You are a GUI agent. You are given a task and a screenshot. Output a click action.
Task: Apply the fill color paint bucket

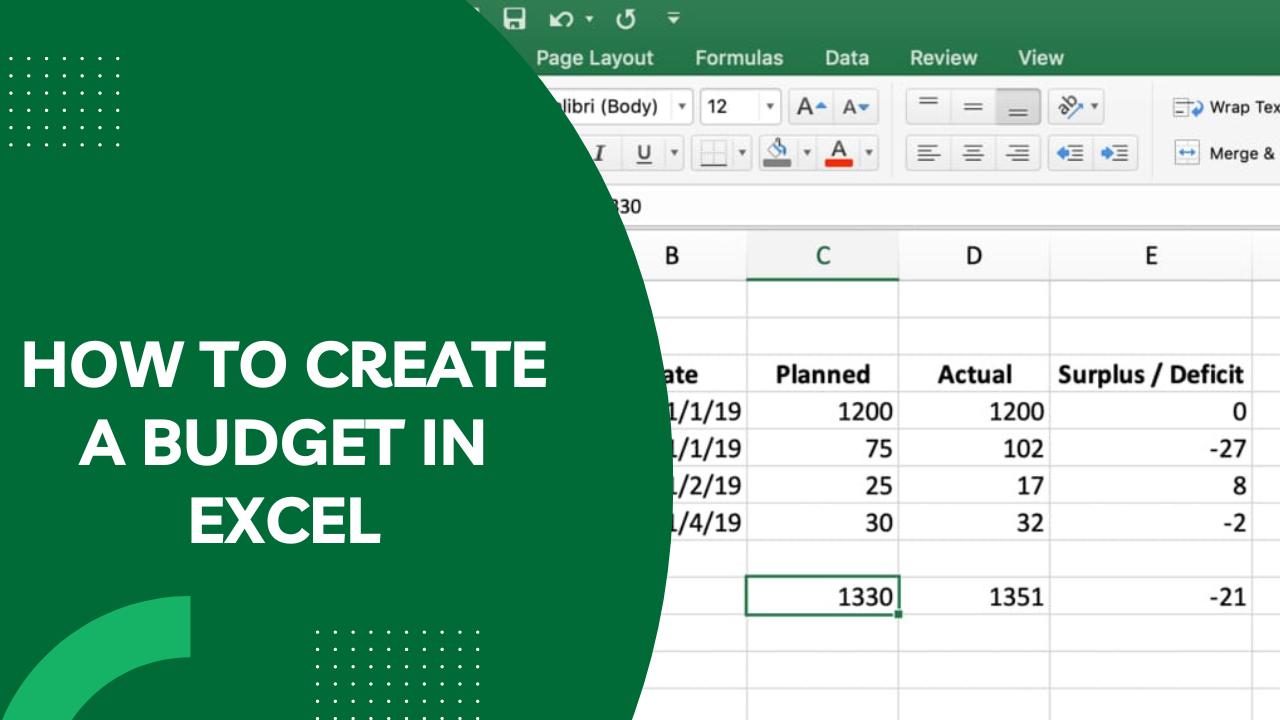(778, 153)
